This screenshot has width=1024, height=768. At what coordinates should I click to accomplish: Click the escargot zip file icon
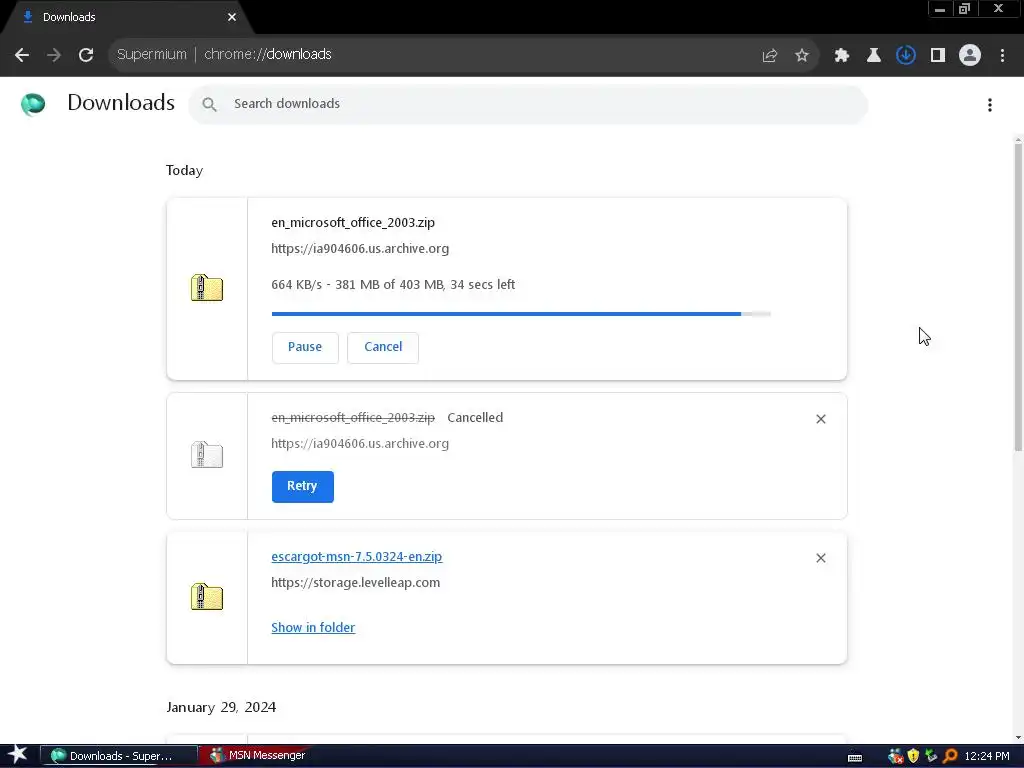click(207, 597)
